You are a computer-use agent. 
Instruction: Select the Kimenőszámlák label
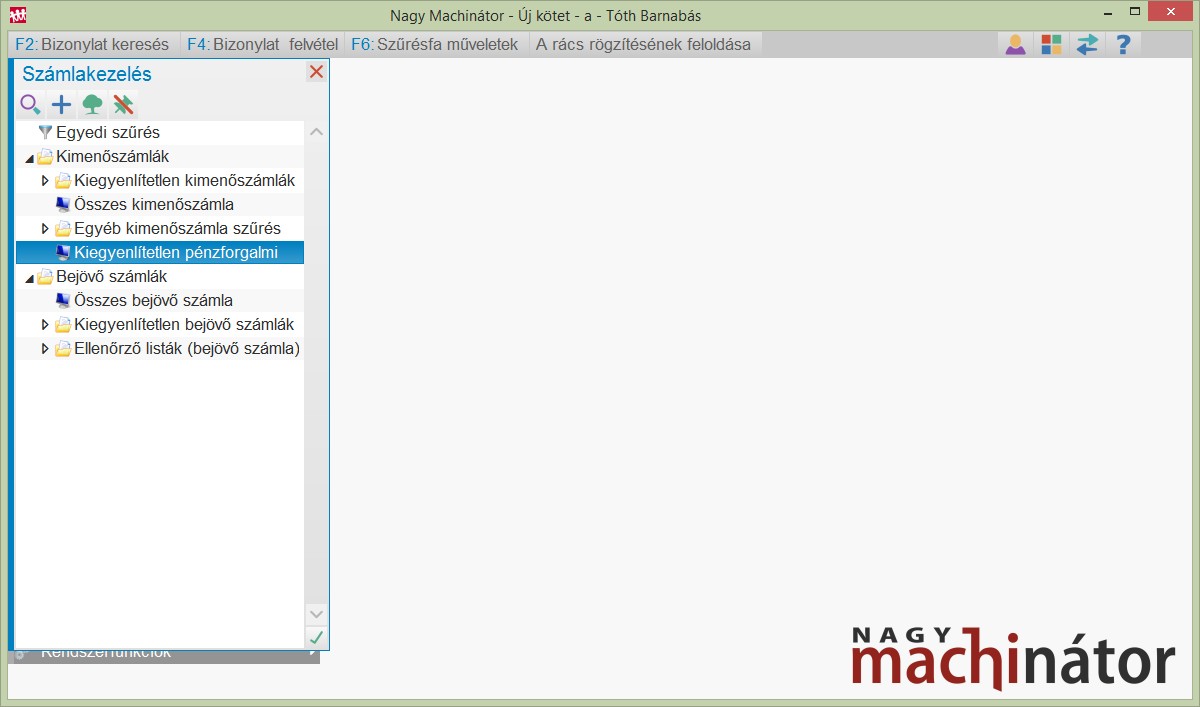point(113,156)
